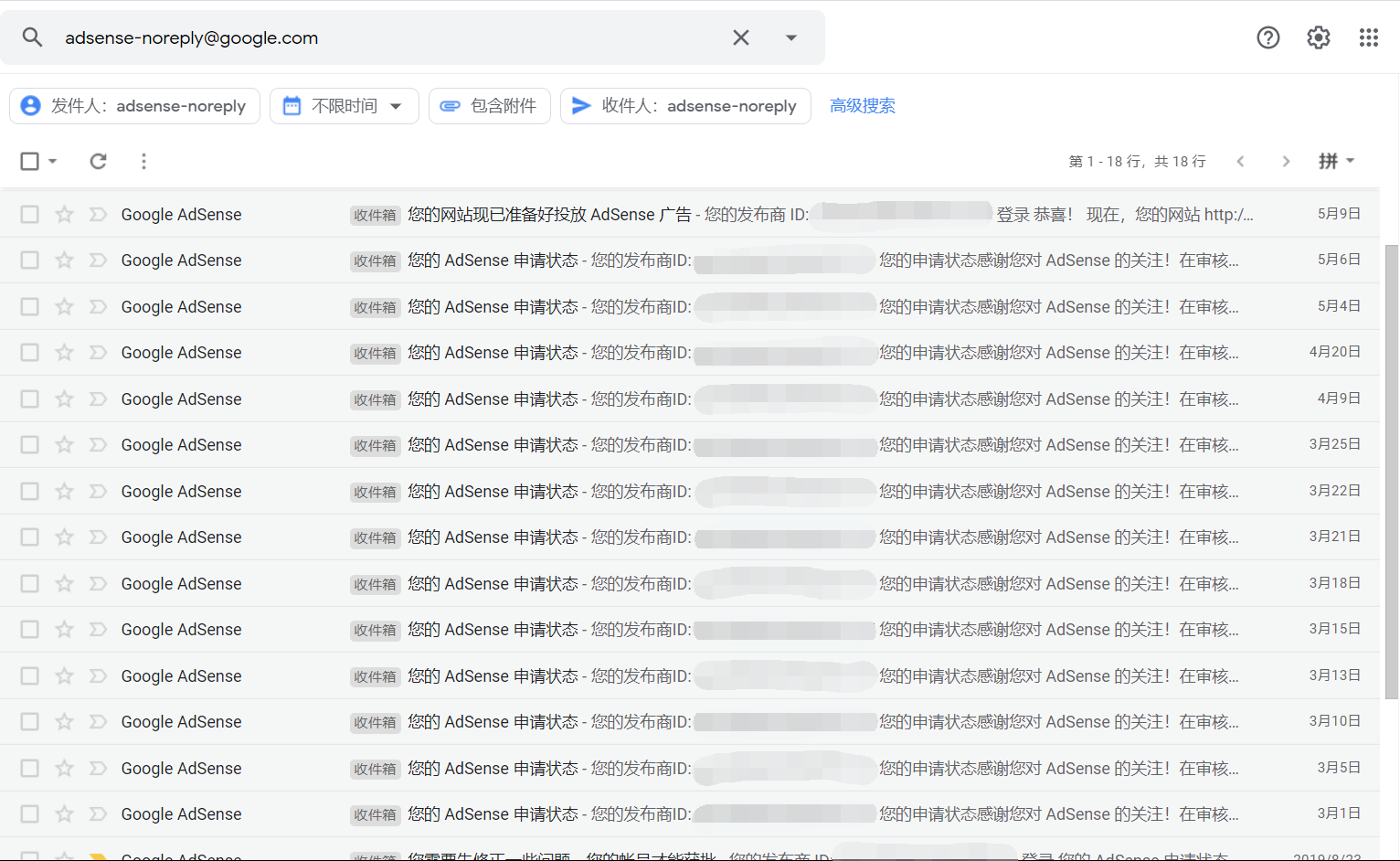Select the April 20 email checkbox

click(x=30, y=353)
